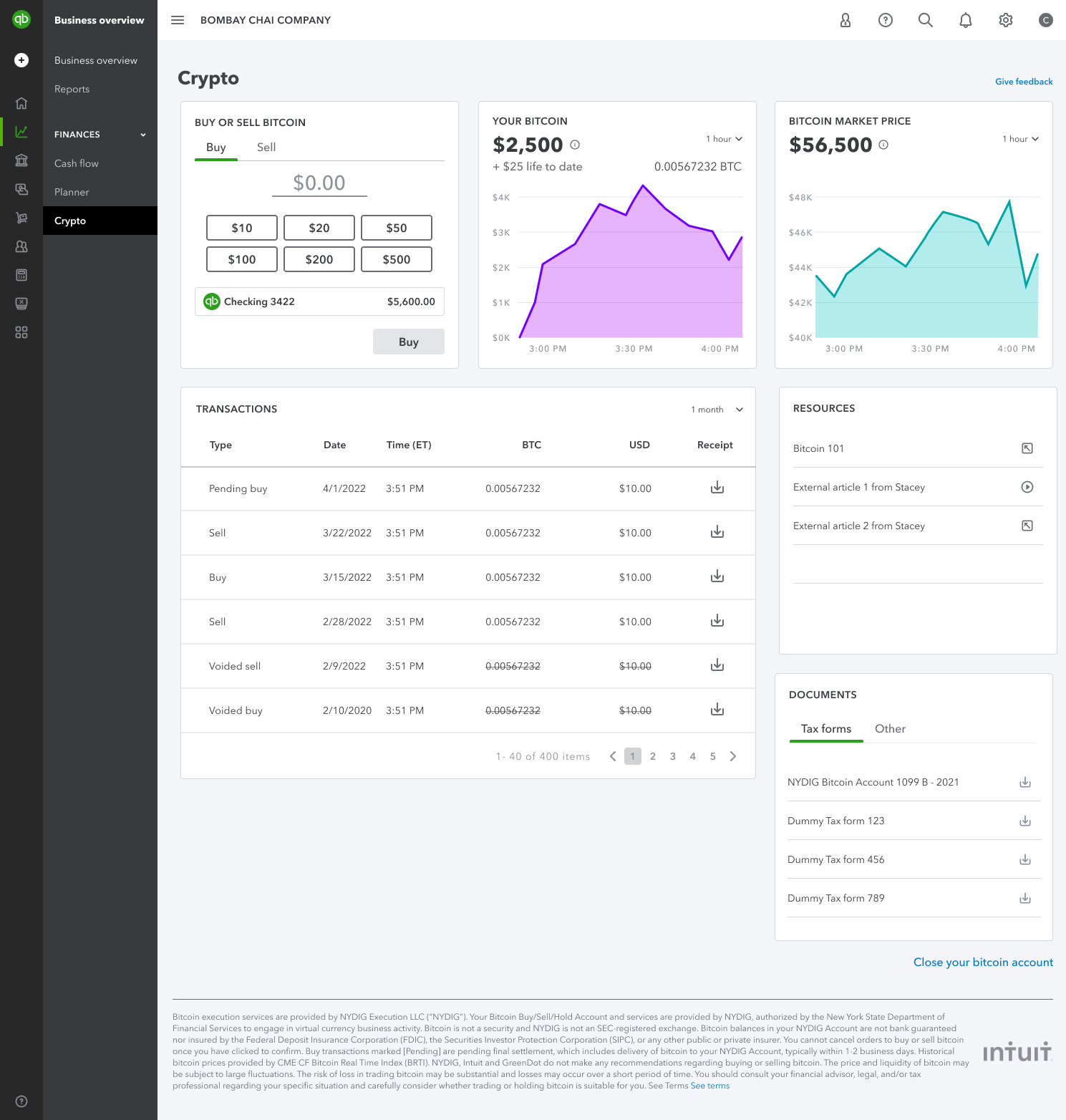Choose the $500 amount button
1066x1120 pixels.
(x=397, y=259)
